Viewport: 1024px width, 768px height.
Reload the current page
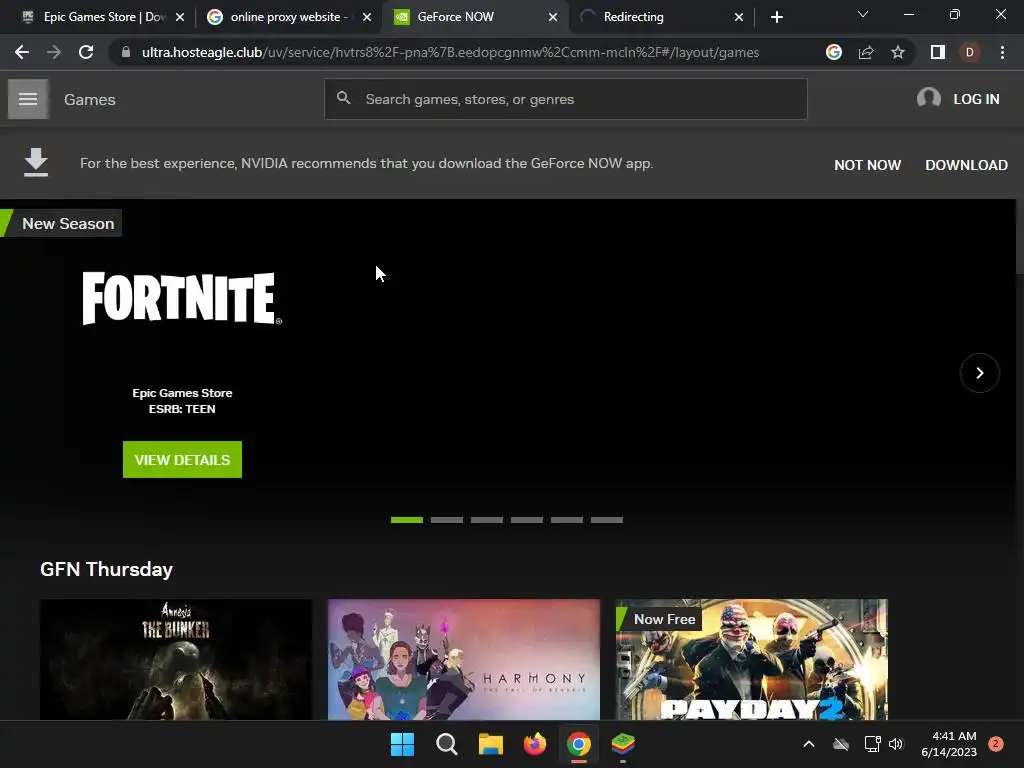[86, 52]
